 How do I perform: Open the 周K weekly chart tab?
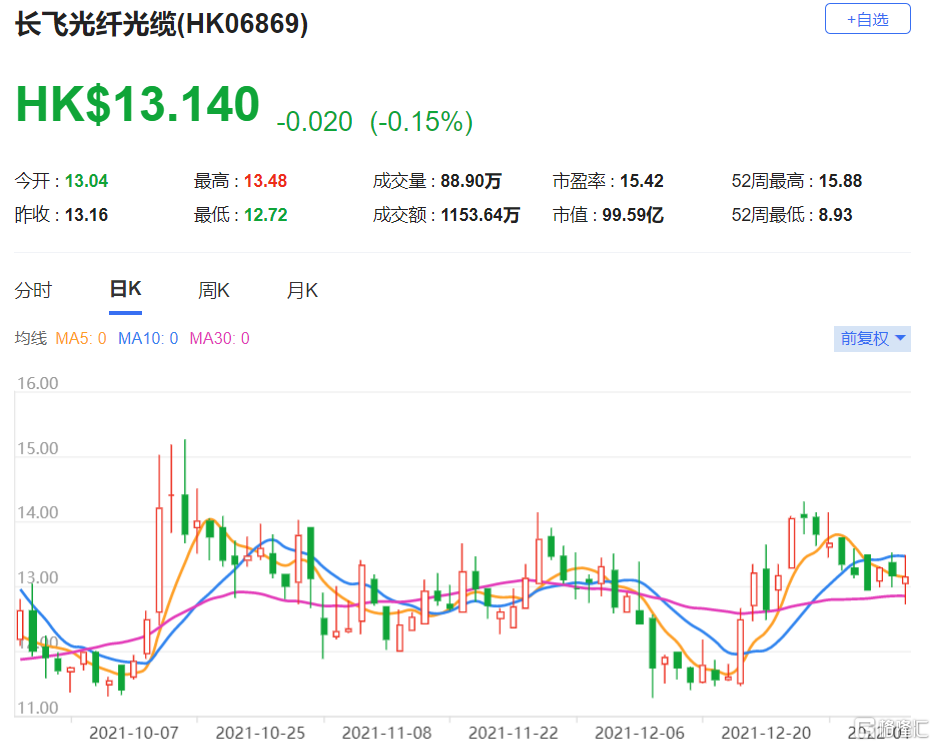(x=213, y=290)
